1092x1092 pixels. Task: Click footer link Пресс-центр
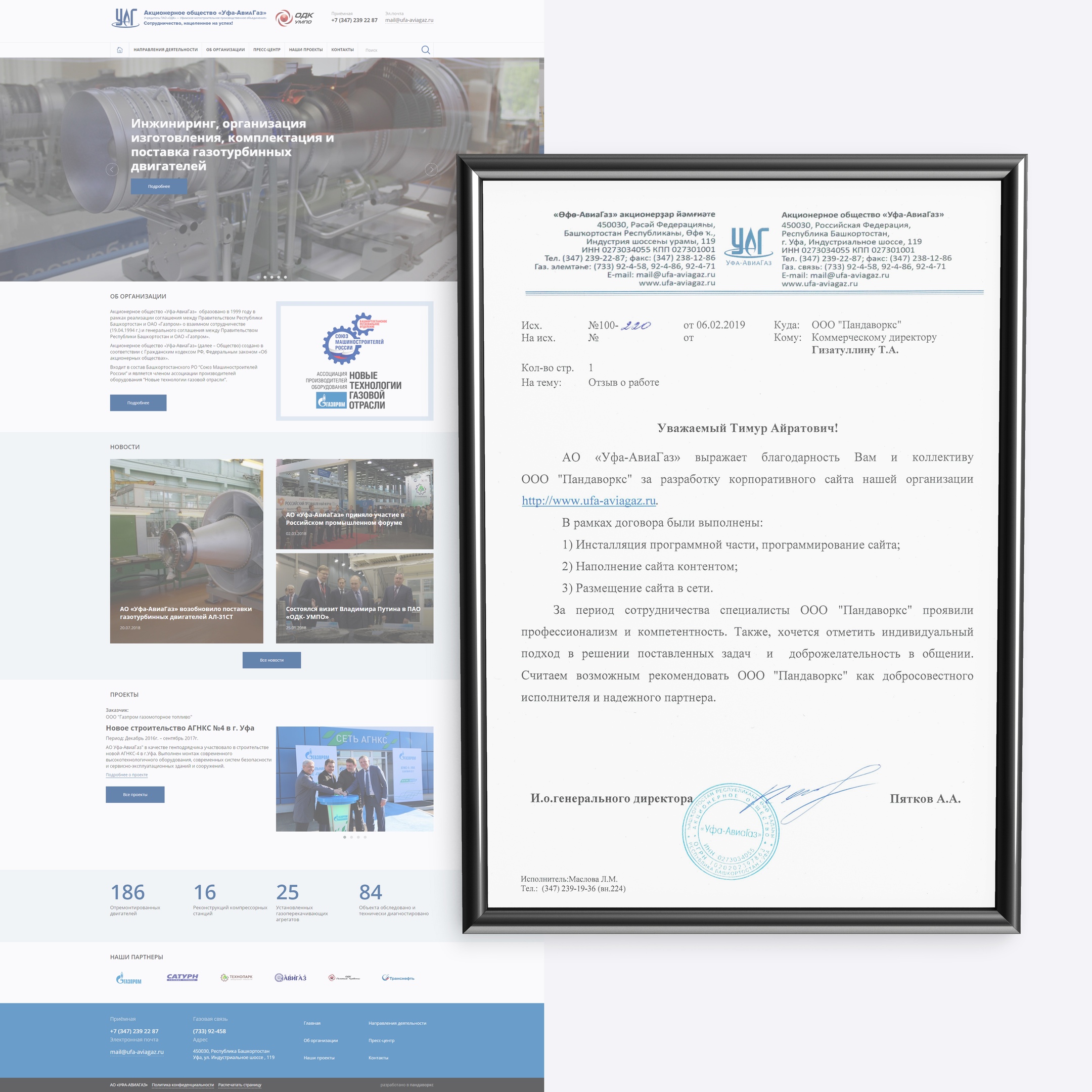[x=382, y=1040]
